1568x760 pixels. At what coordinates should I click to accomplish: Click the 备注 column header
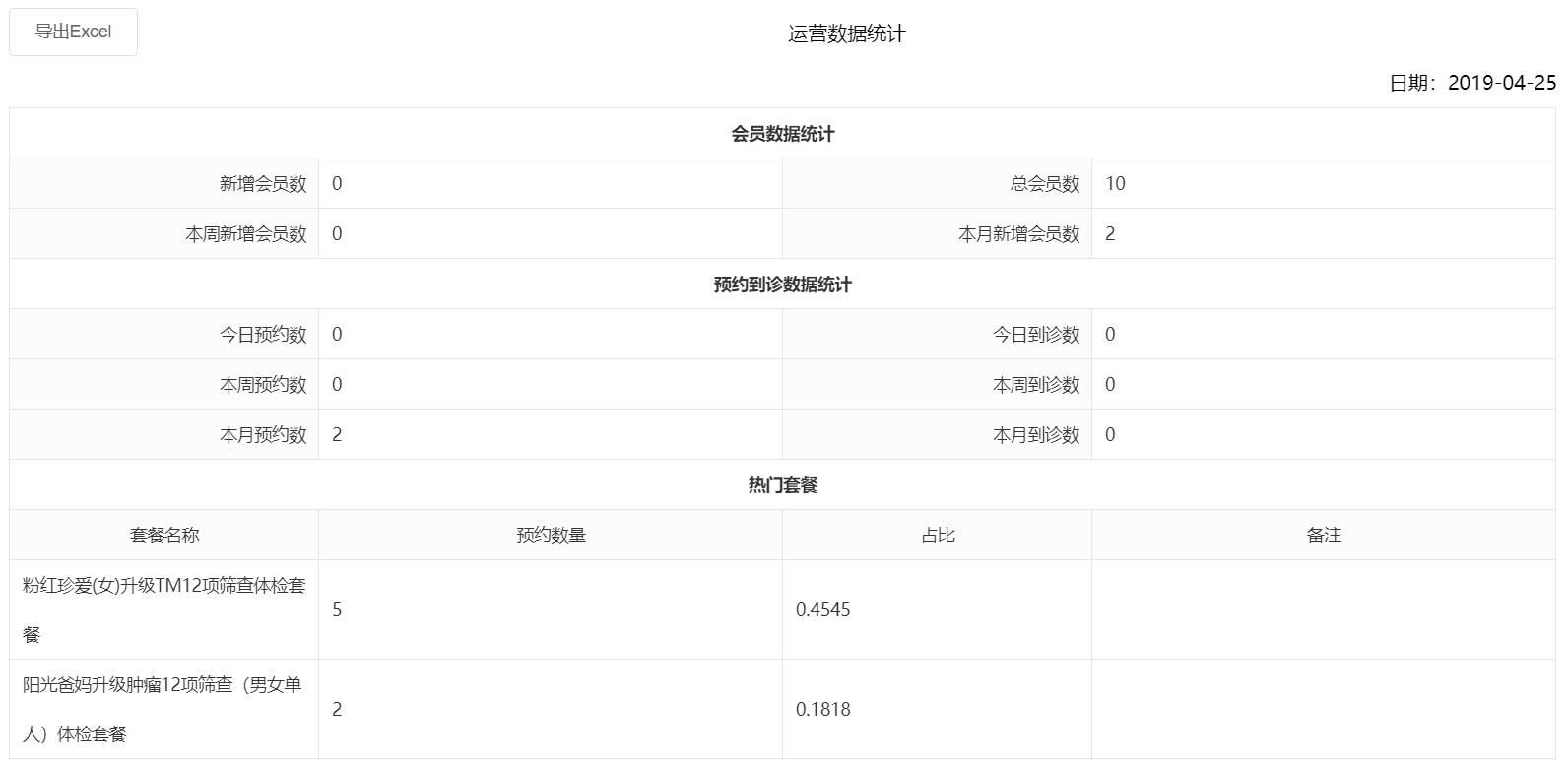pos(1324,536)
